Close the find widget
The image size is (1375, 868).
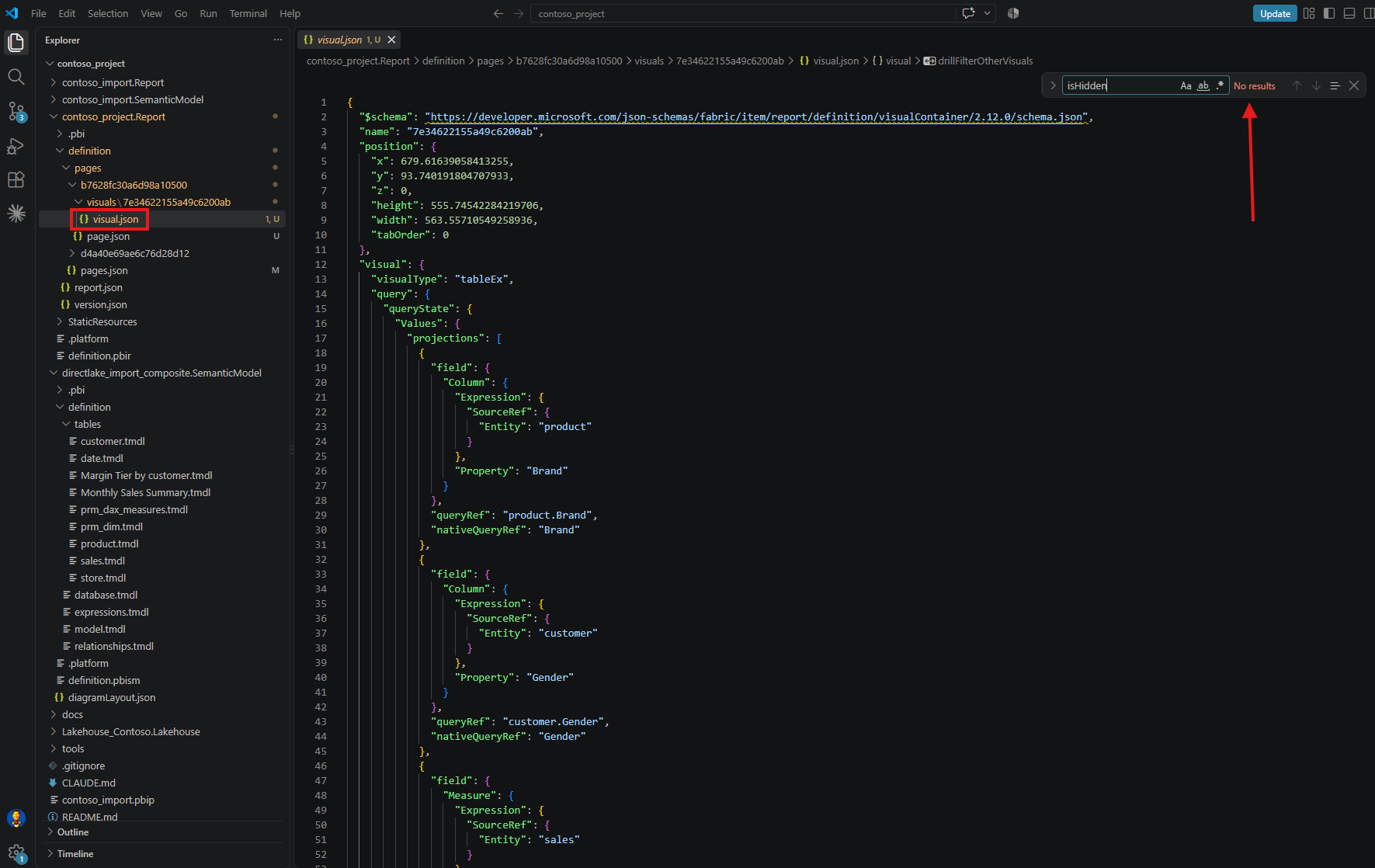1354,85
